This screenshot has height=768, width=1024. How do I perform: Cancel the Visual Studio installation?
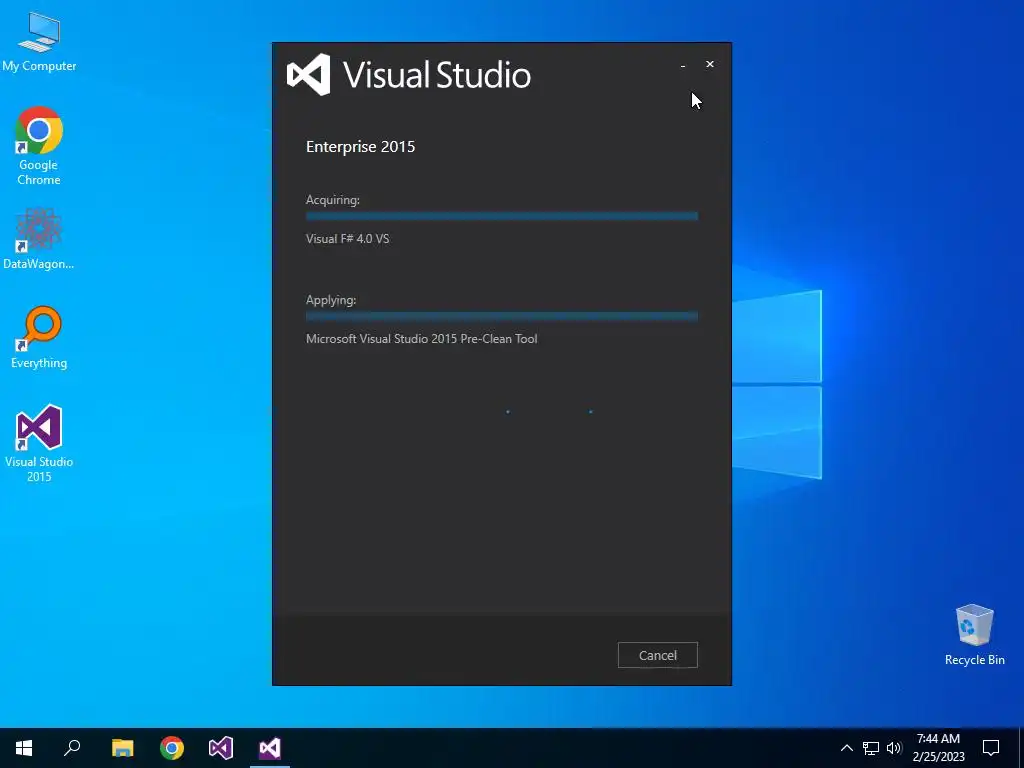[658, 655]
